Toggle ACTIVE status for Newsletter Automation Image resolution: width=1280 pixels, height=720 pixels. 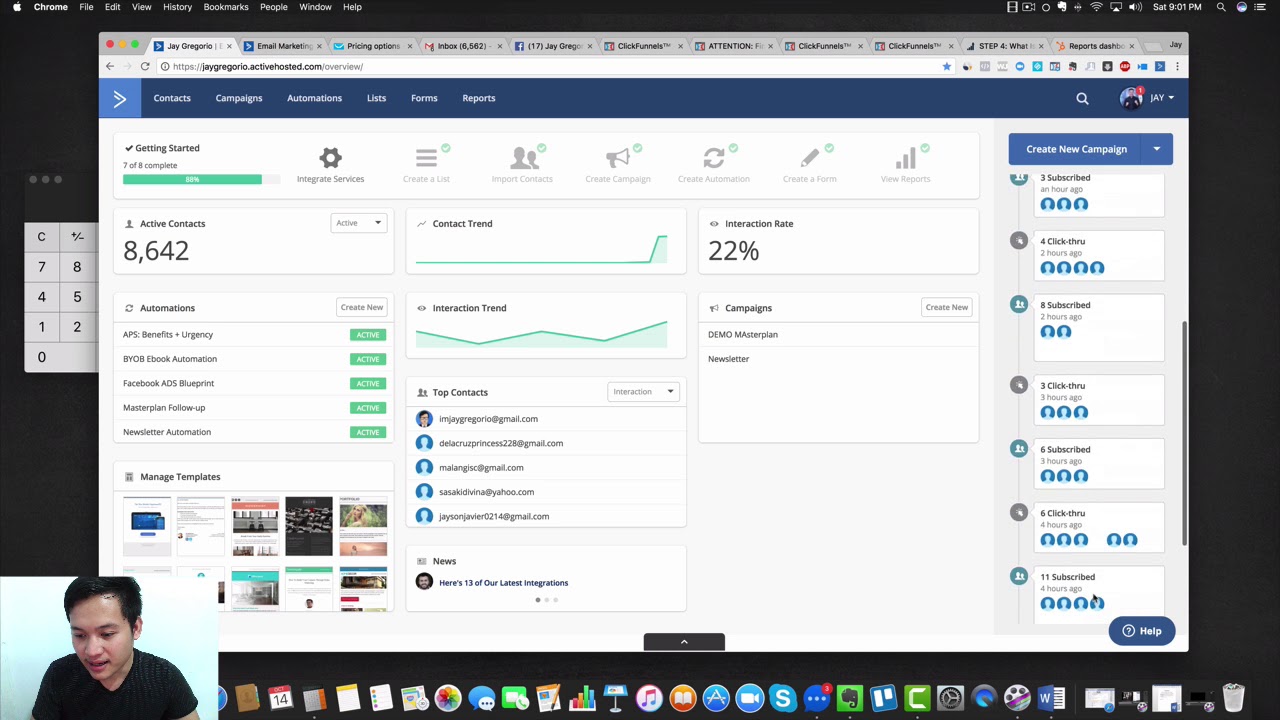click(368, 432)
